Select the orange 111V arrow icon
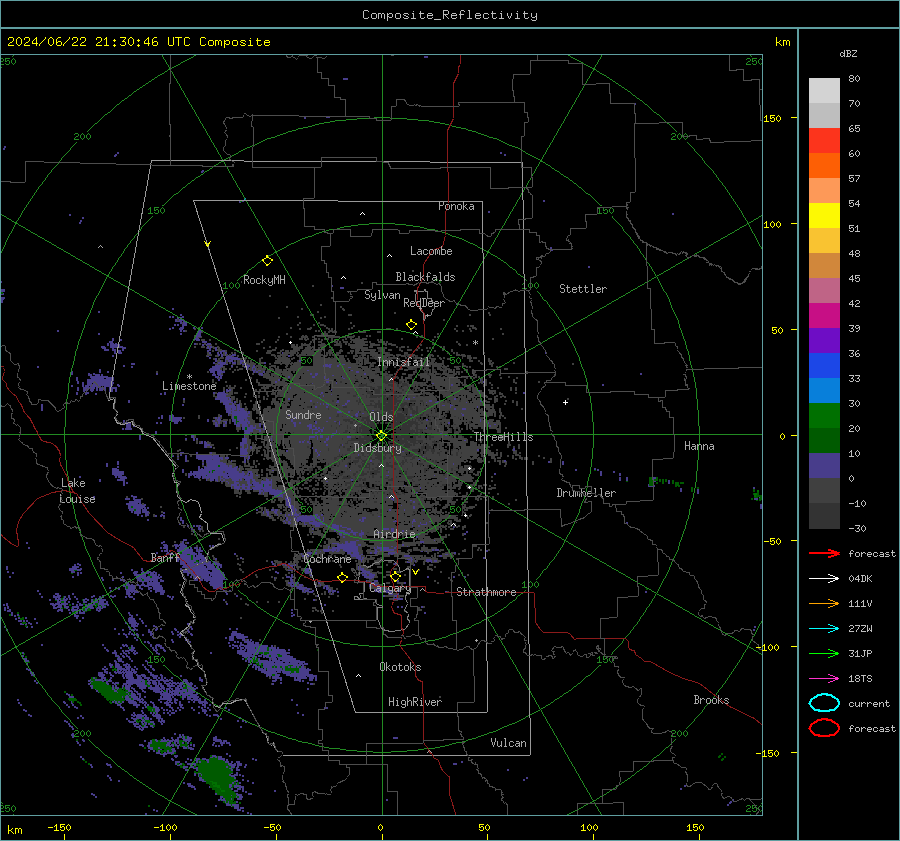 tap(824, 603)
